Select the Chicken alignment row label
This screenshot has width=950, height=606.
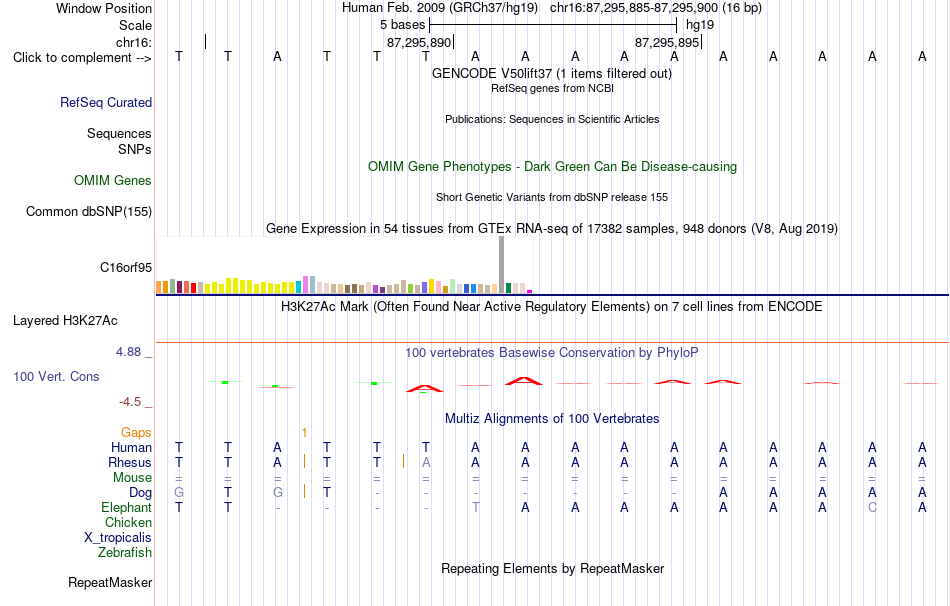point(128,522)
